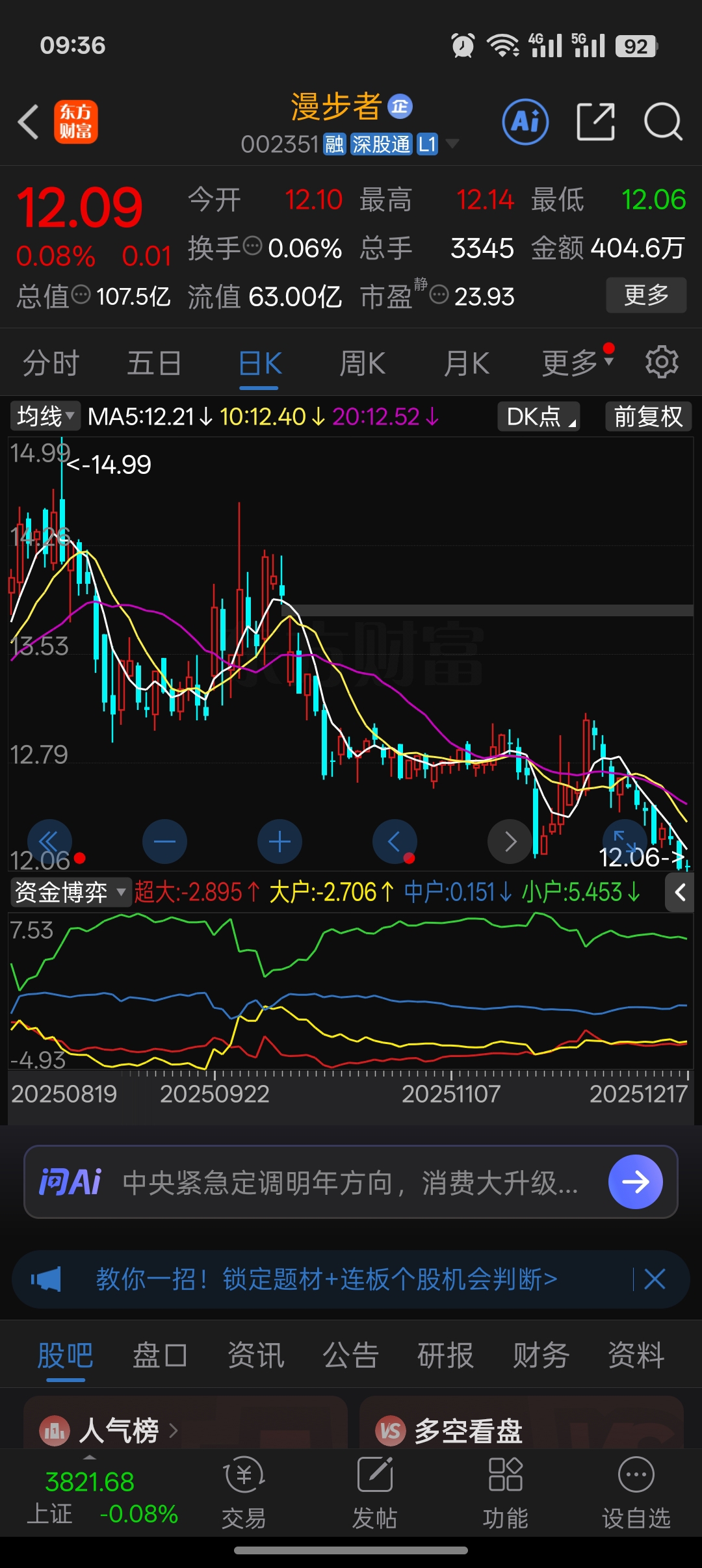Screen dimensions: 702x1568
Task: Open 公告 announcements tab
Action: (x=350, y=1355)
